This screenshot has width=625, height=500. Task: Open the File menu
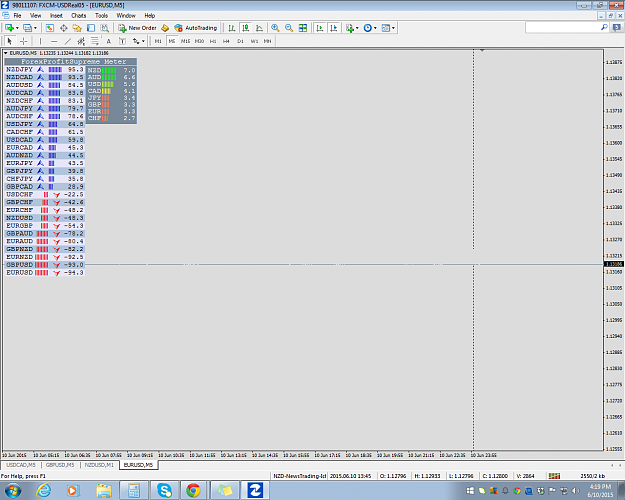click(17, 16)
